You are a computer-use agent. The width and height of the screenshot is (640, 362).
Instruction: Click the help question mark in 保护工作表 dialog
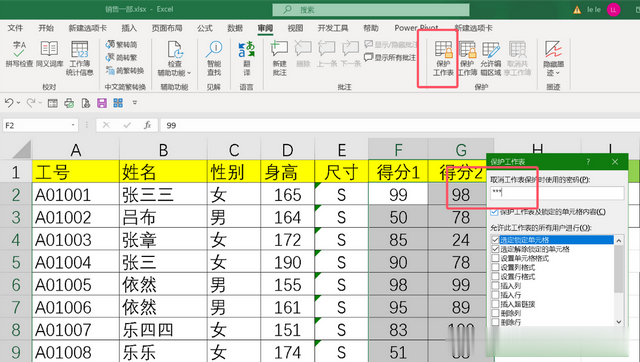tap(588, 162)
